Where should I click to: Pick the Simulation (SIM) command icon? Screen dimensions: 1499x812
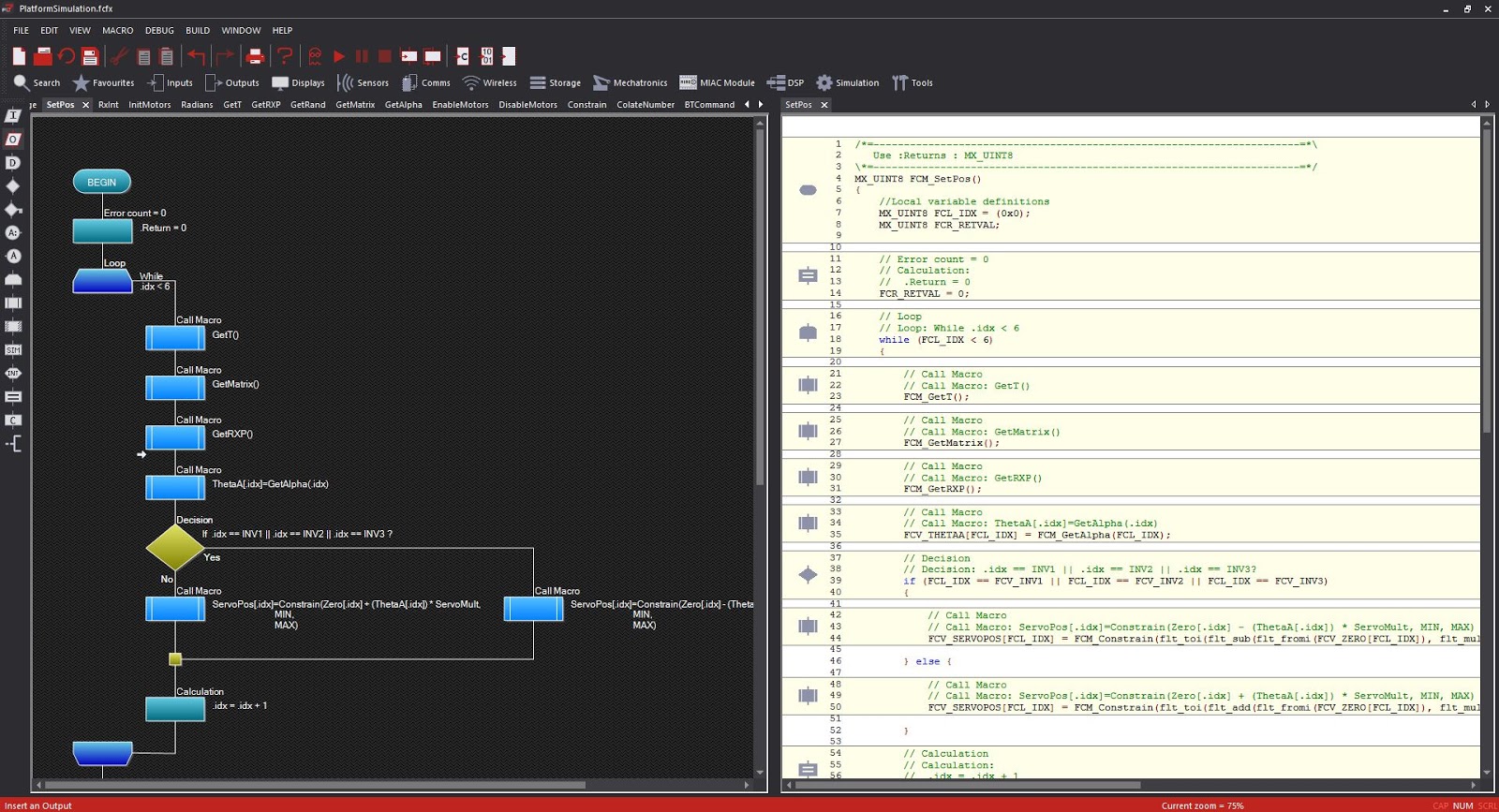13,350
